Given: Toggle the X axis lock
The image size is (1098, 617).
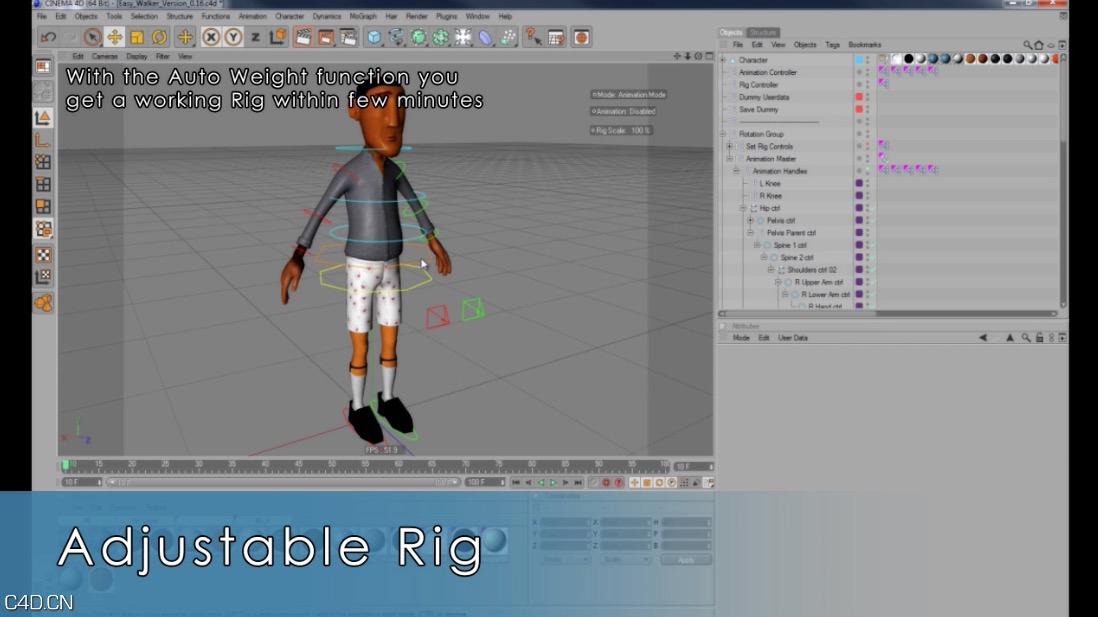Looking at the screenshot, I should click(x=210, y=37).
